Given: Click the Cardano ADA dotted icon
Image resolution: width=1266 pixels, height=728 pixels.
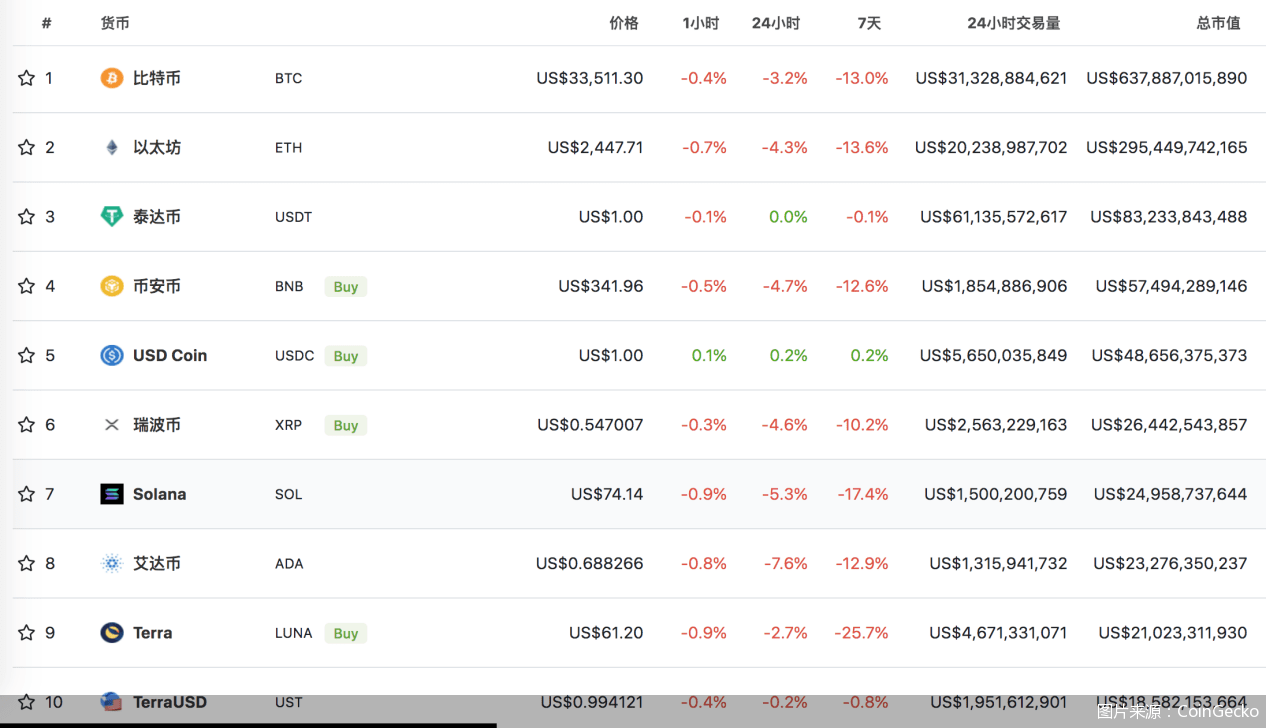Looking at the screenshot, I should pyautogui.click(x=112, y=564).
